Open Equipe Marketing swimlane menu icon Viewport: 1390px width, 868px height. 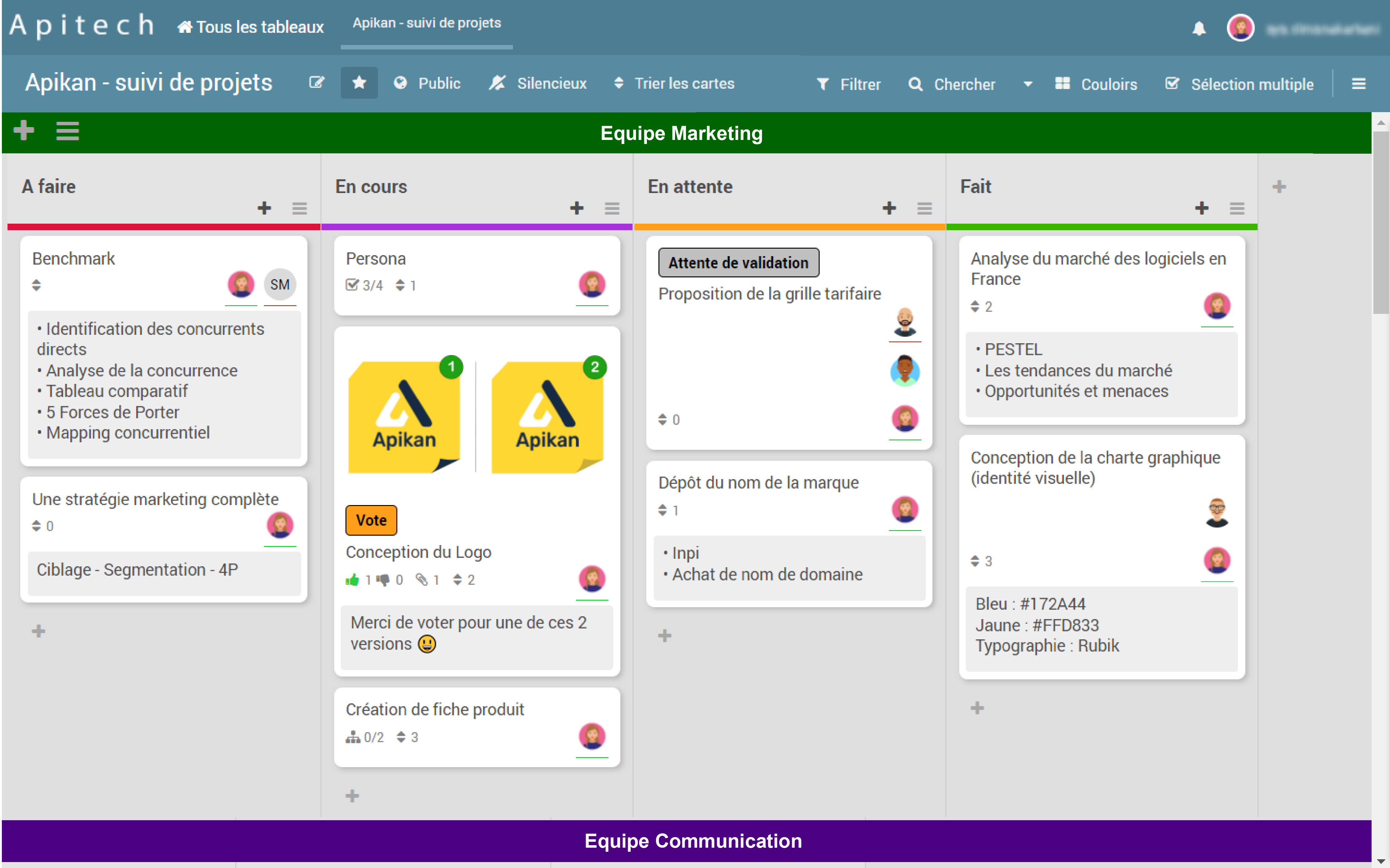click(x=67, y=131)
